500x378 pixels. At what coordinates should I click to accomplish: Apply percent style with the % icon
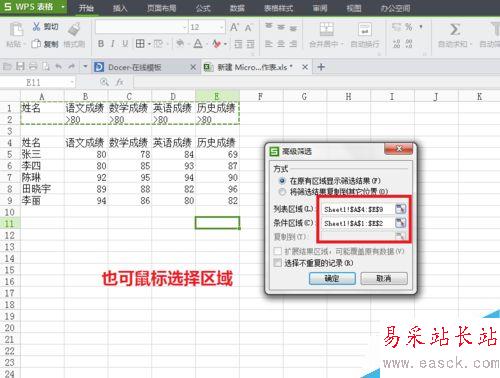[x=409, y=27]
